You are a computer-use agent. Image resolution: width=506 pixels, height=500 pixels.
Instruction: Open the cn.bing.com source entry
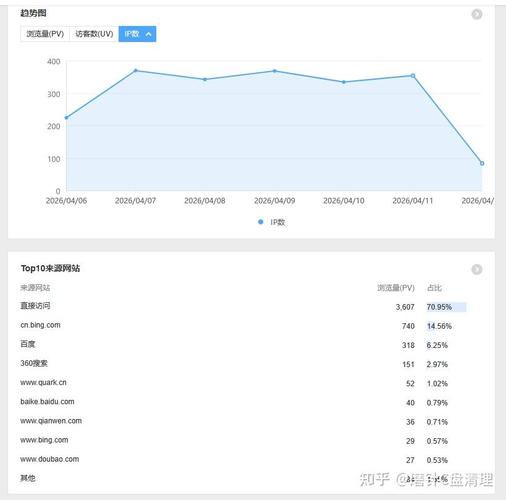click(40, 325)
